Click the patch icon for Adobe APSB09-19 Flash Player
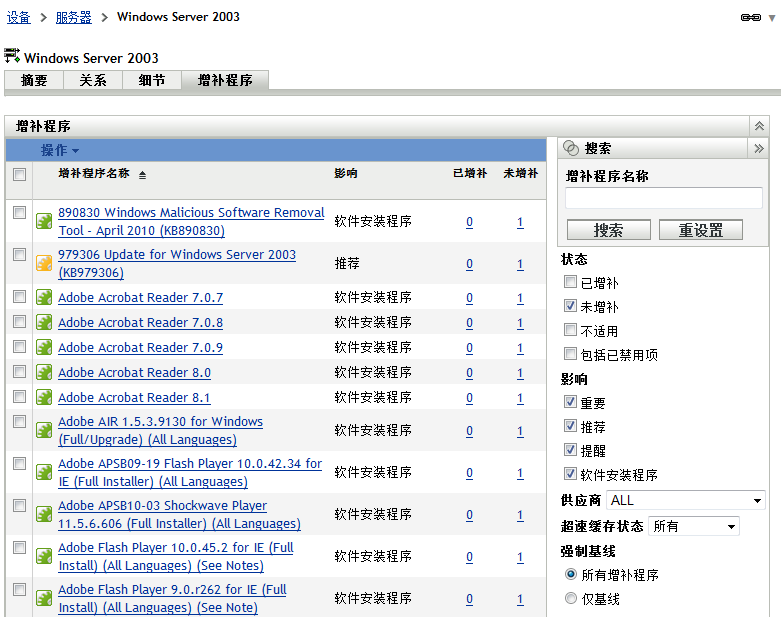781x617 pixels. 44,472
